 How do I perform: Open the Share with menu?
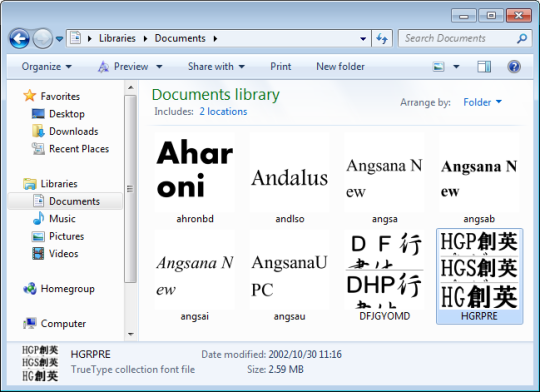pos(216,66)
